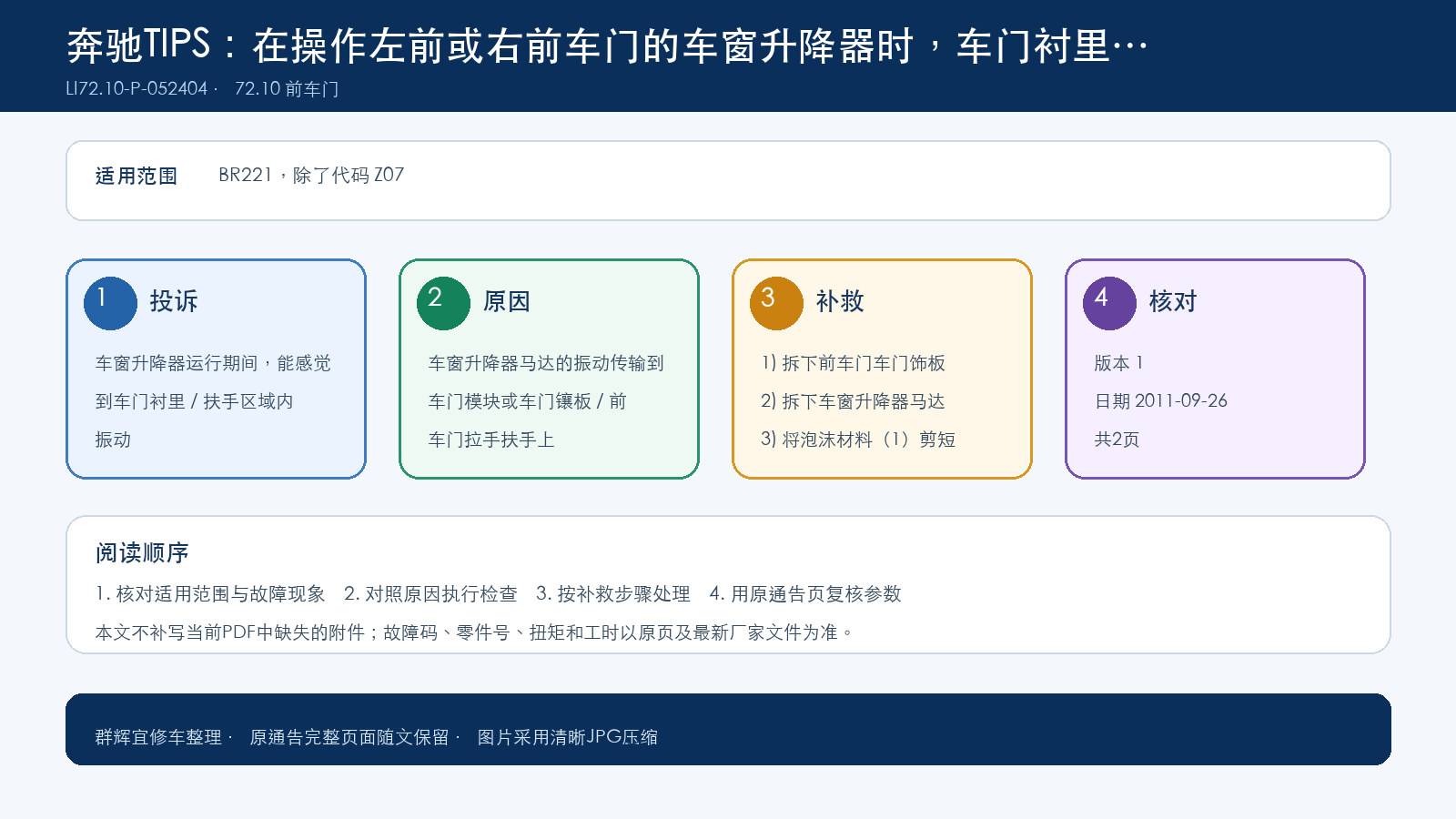Click the line 车窗升降器运行期间，能感觉

click(x=213, y=363)
